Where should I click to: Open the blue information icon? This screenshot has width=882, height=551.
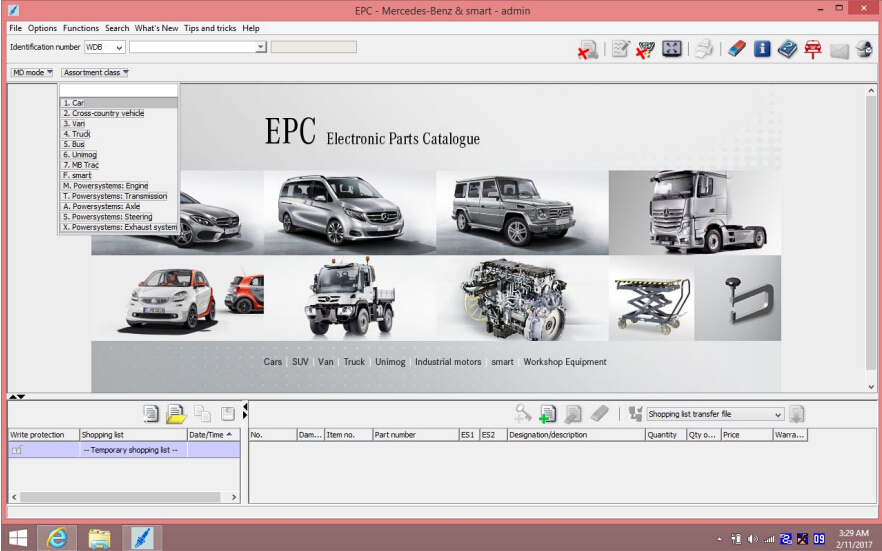coord(762,49)
